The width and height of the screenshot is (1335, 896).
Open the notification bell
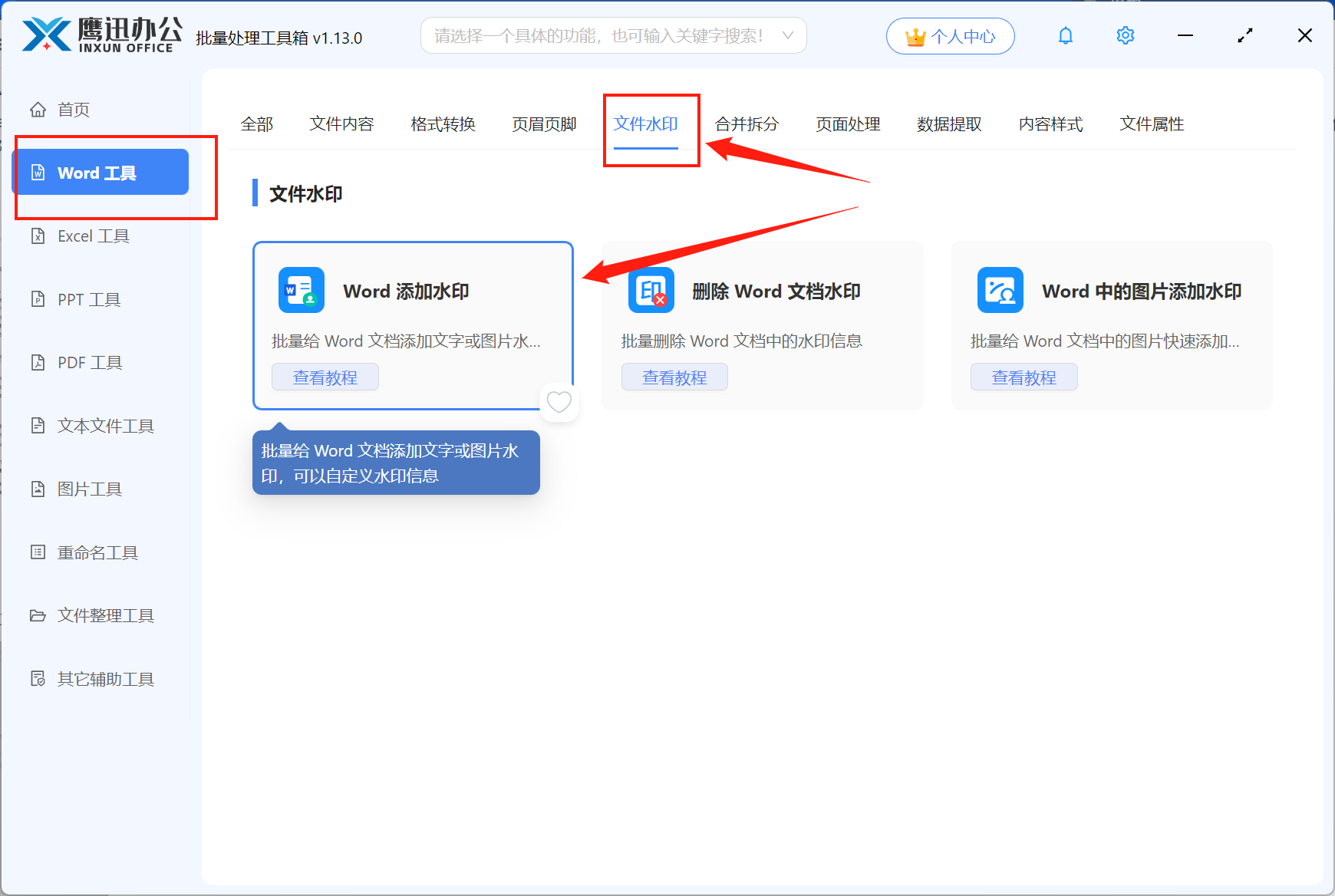[1066, 35]
